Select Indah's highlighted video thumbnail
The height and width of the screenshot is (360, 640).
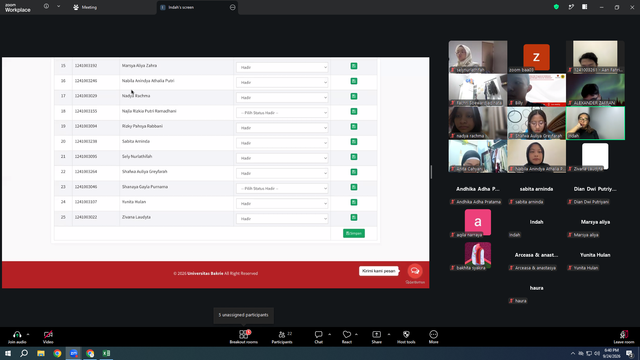point(595,123)
